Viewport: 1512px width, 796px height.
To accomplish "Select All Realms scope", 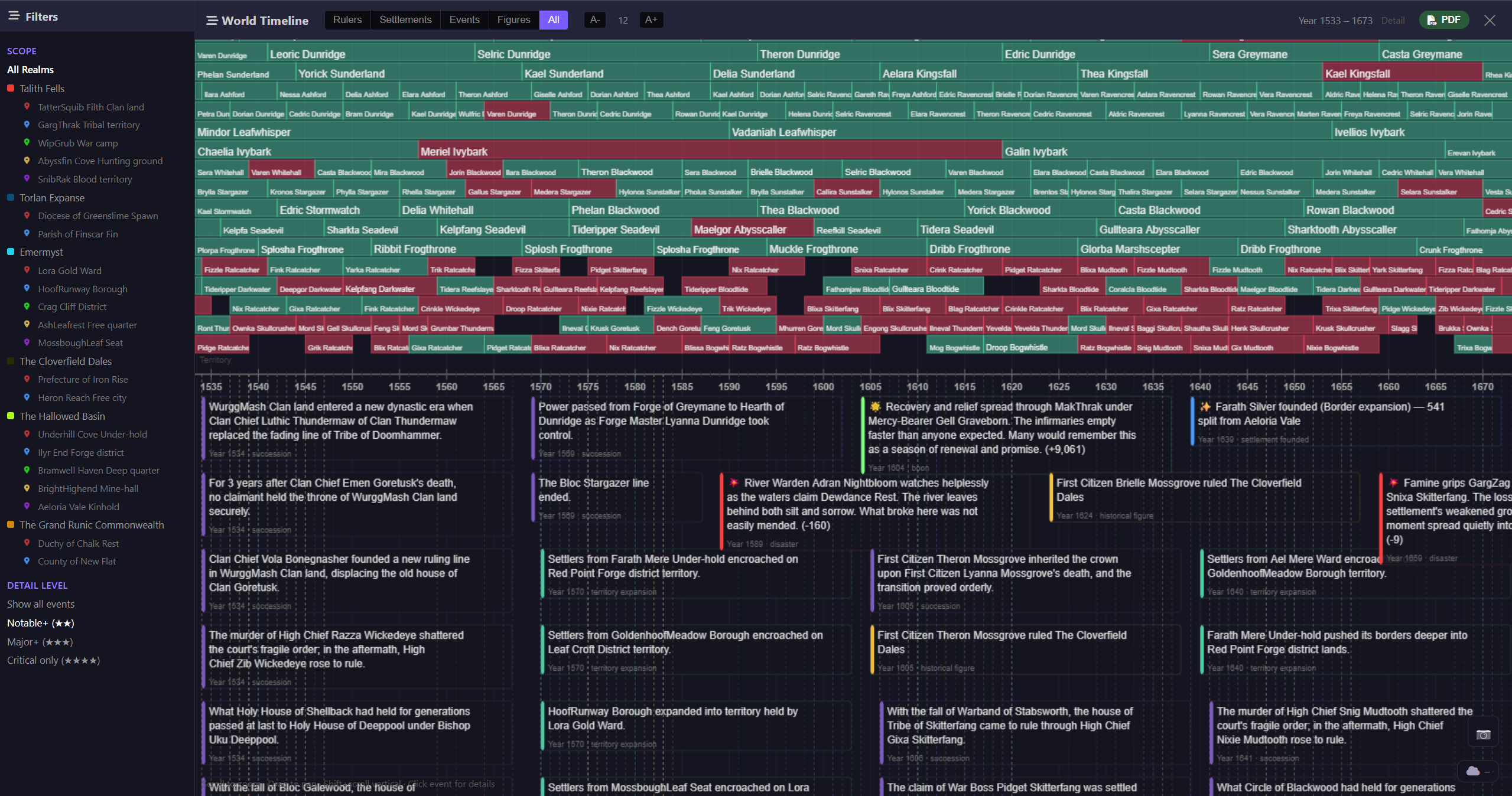I will [30, 70].
